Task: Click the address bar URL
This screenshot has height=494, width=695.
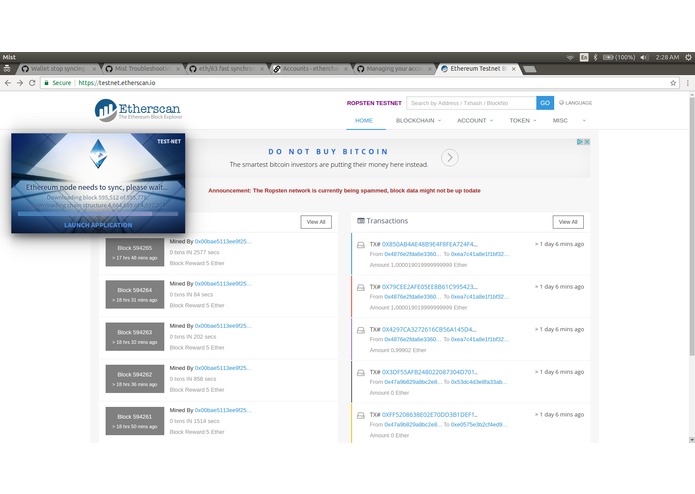Action: tap(117, 83)
